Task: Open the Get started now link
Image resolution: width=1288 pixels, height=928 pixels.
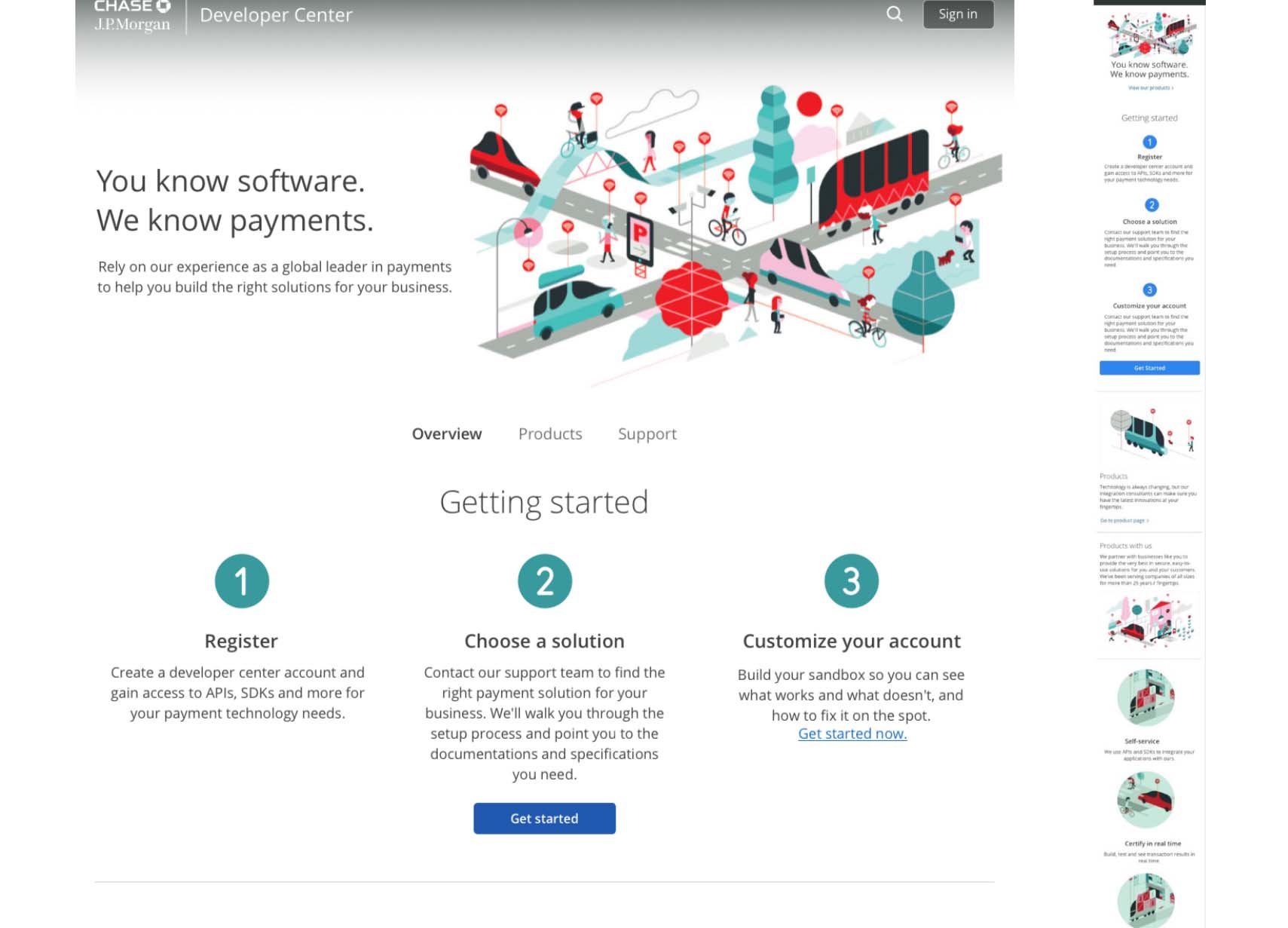Action: pos(852,734)
